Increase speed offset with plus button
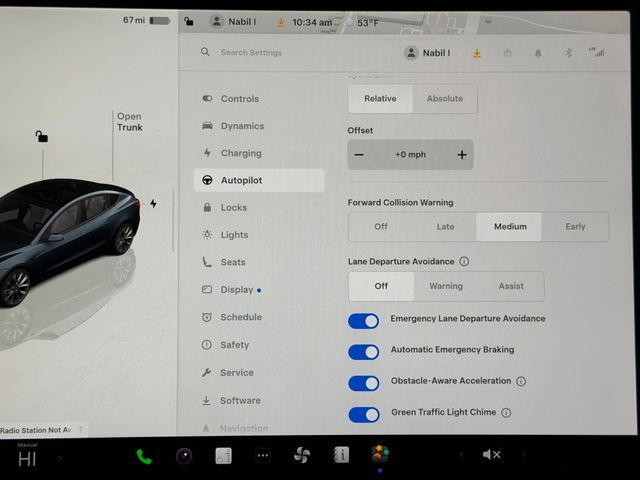The image size is (640, 480). coord(461,155)
